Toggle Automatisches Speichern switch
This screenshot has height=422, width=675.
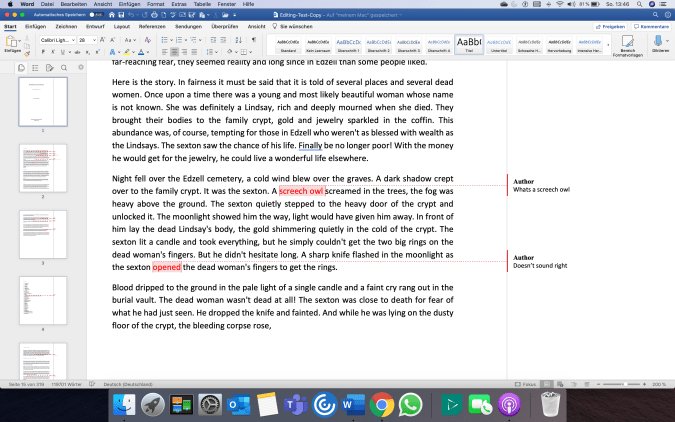(x=96, y=16)
